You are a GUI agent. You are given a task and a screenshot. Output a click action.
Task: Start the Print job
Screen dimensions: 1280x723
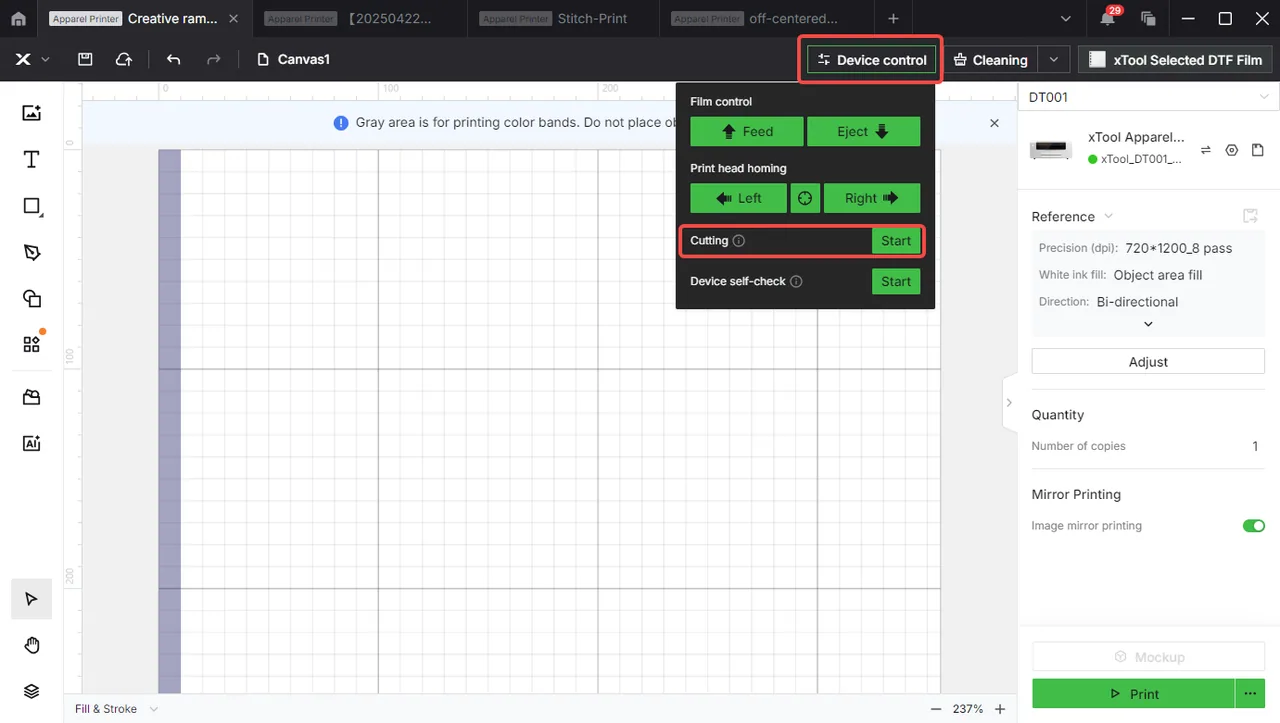[1133, 694]
